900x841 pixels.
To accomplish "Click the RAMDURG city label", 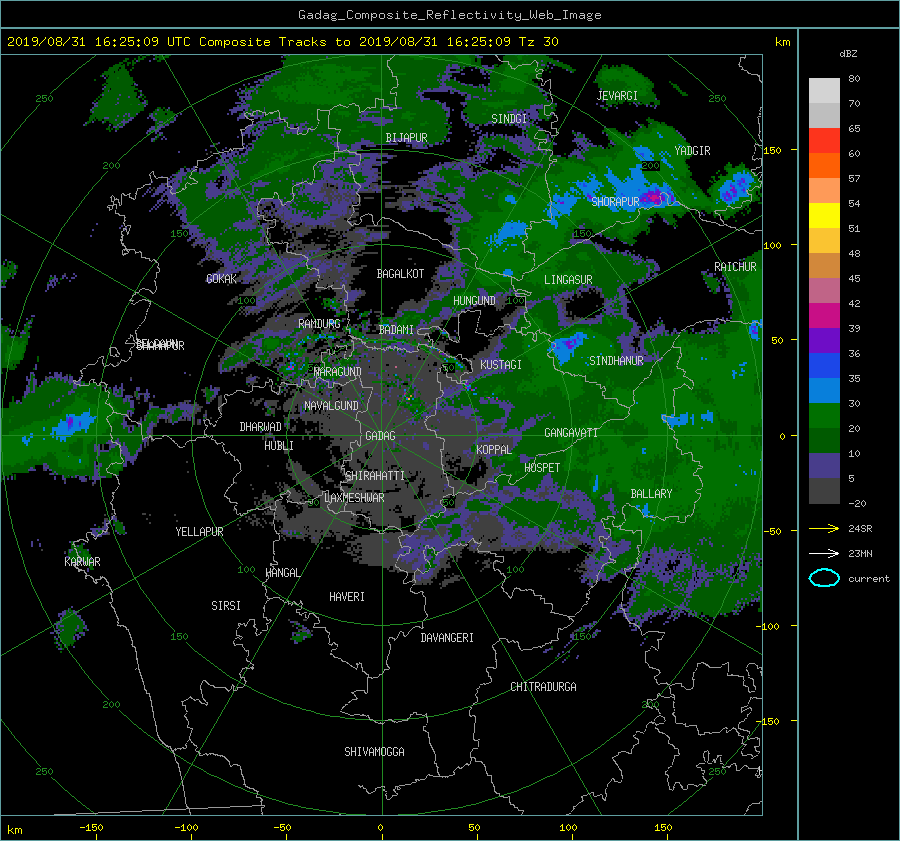I will tap(319, 324).
